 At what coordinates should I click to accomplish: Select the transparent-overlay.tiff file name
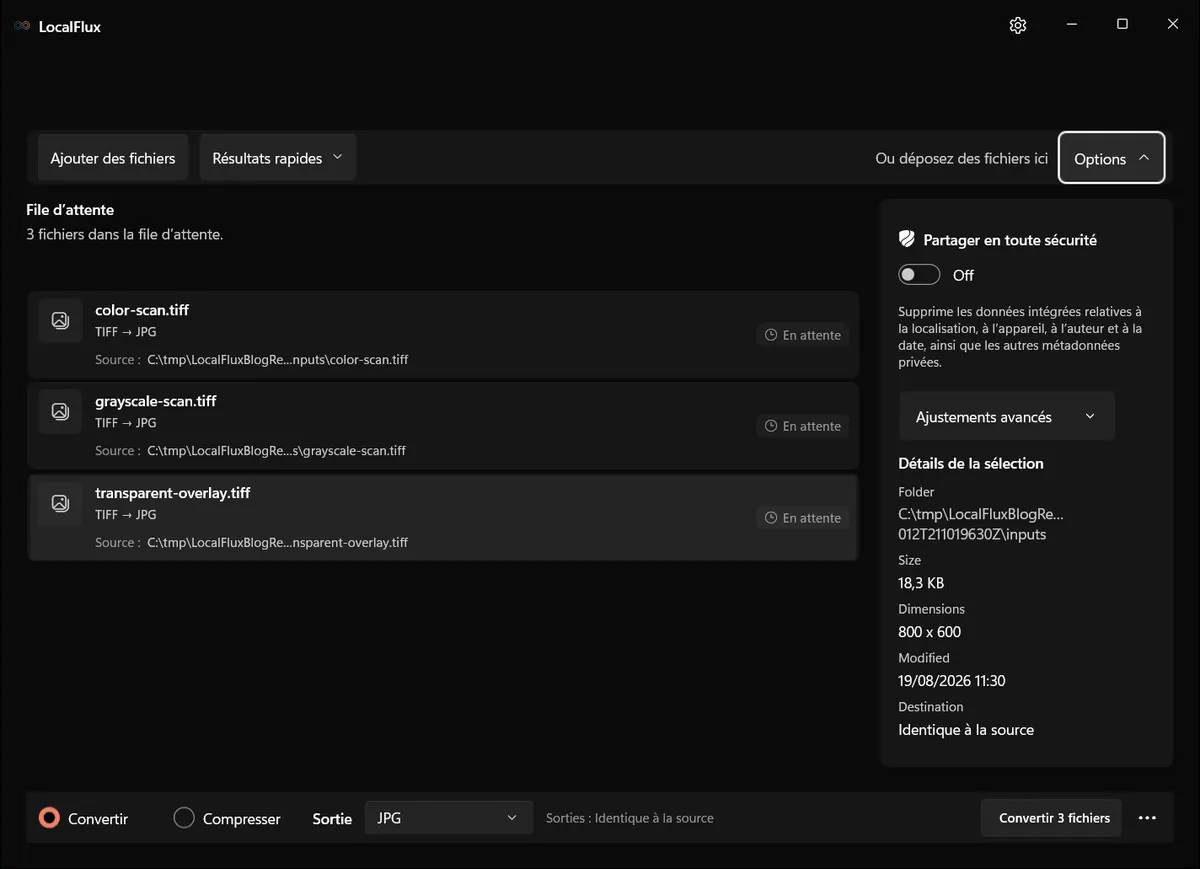172,493
